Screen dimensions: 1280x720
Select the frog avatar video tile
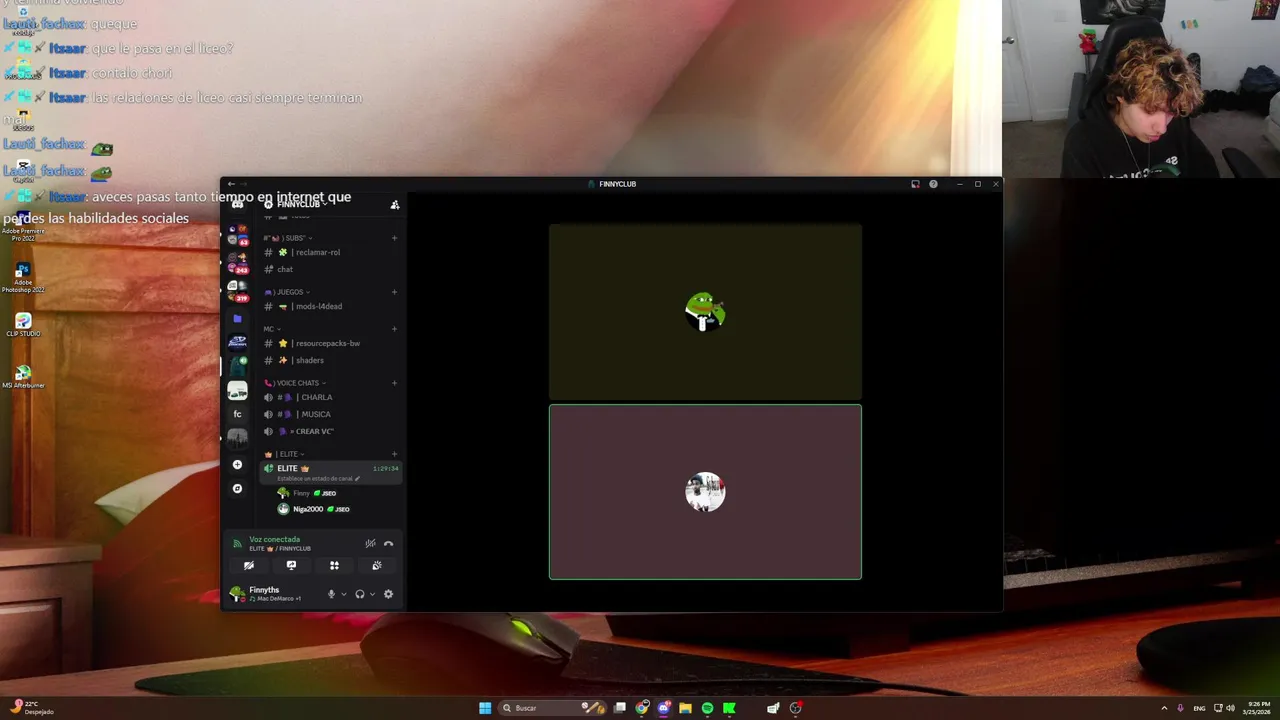point(705,312)
